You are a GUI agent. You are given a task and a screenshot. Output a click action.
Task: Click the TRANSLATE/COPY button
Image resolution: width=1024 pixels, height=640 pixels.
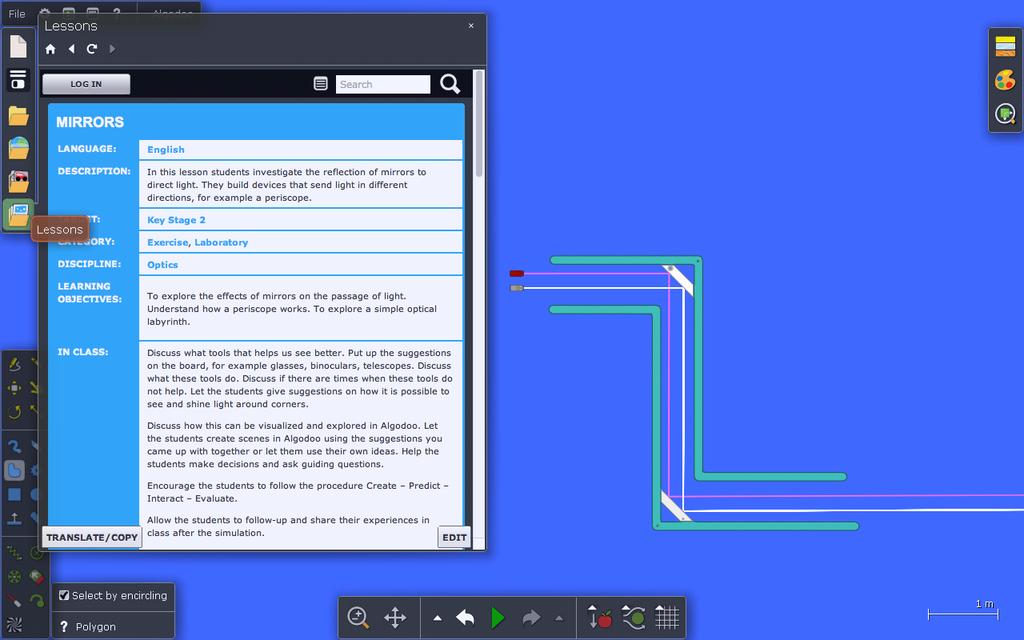pos(91,537)
